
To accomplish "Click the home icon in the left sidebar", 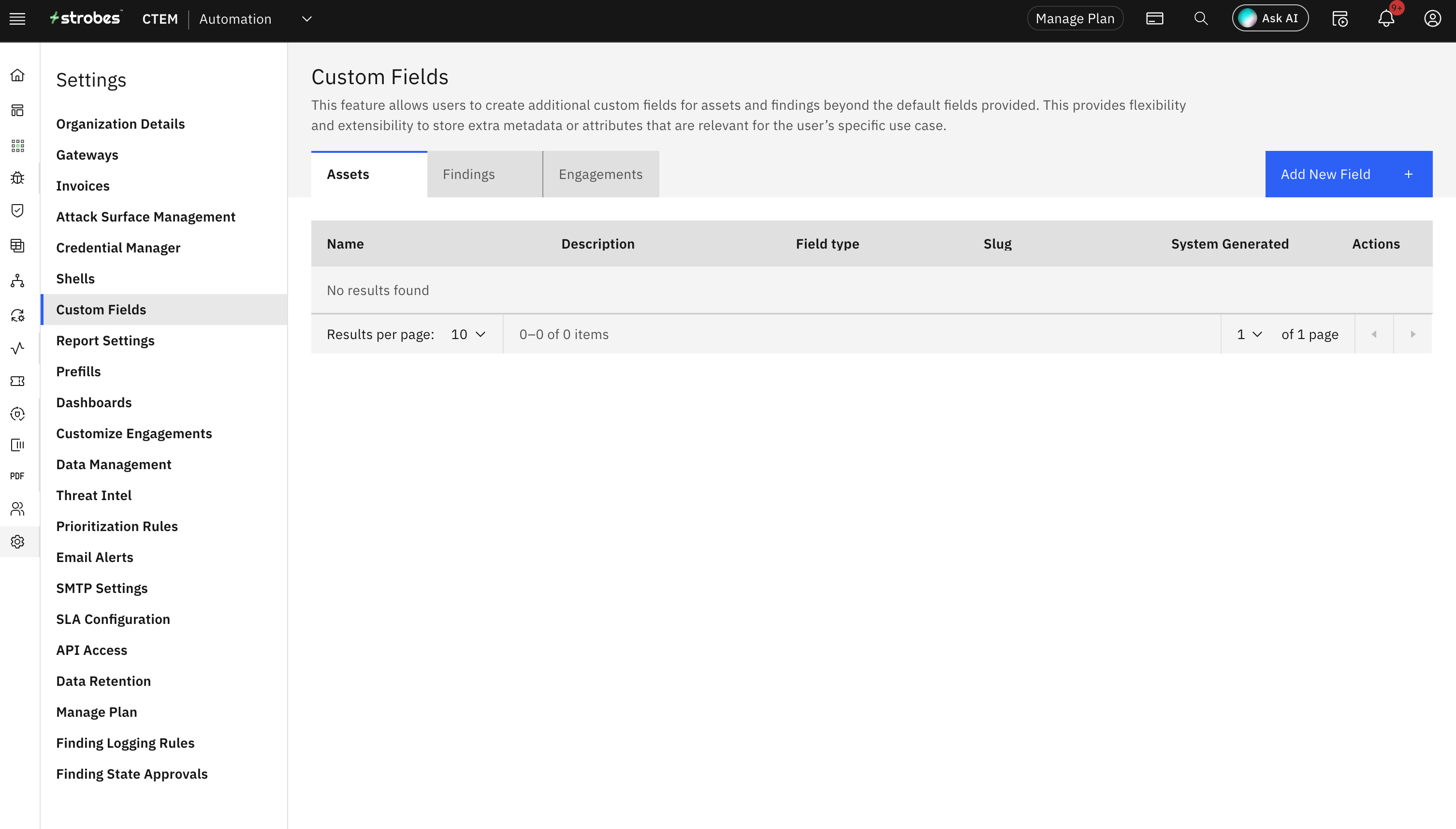I will tap(17, 75).
